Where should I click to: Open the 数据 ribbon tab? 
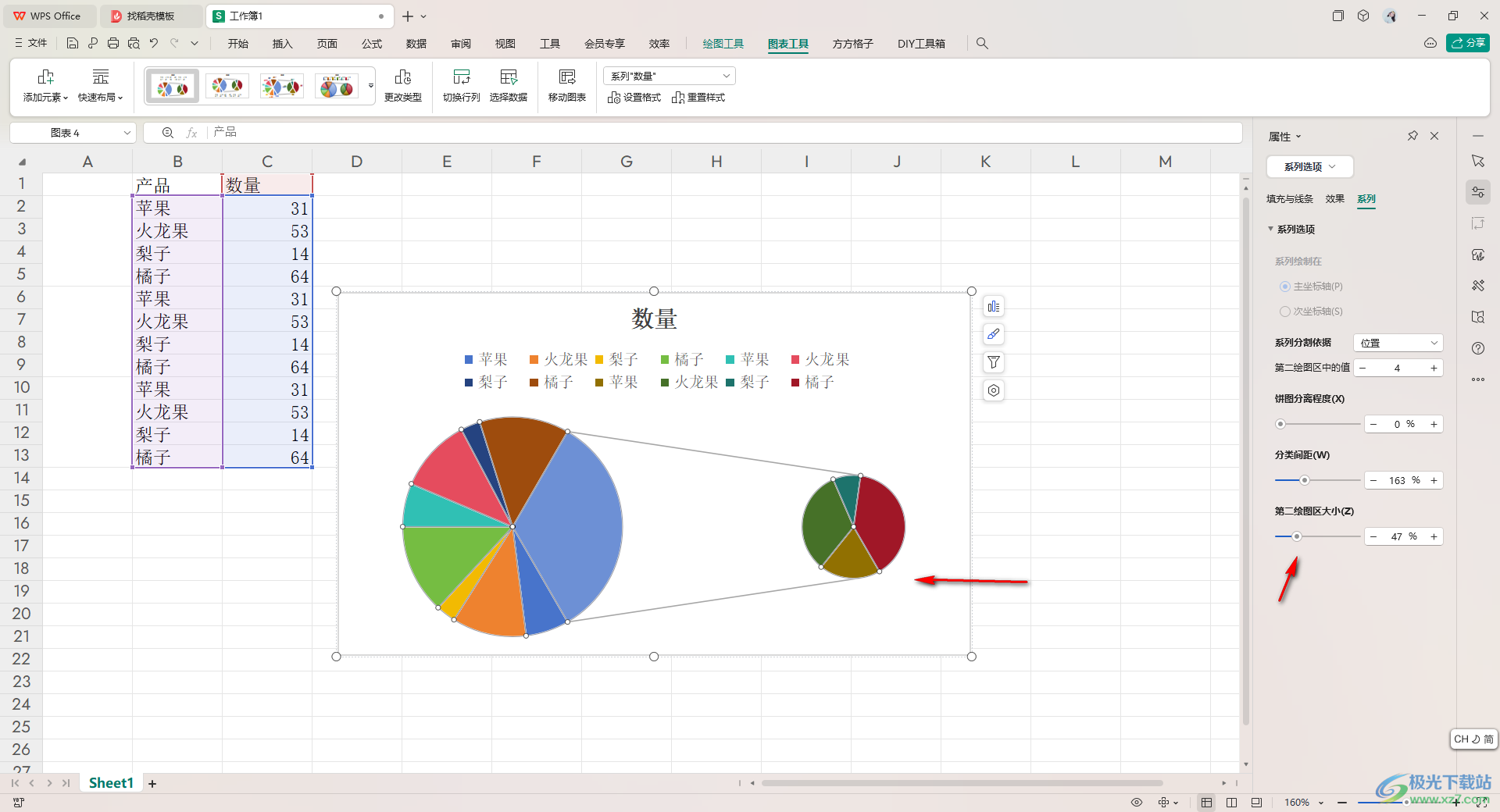click(416, 44)
